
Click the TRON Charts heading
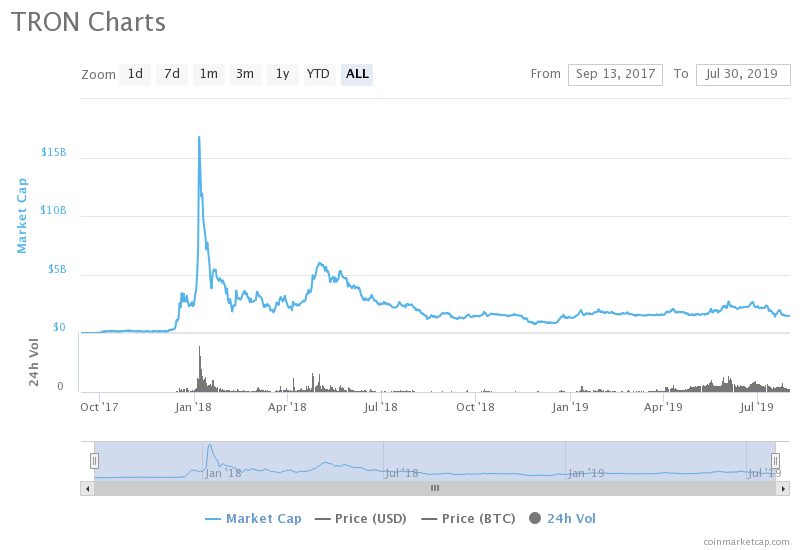click(x=88, y=22)
